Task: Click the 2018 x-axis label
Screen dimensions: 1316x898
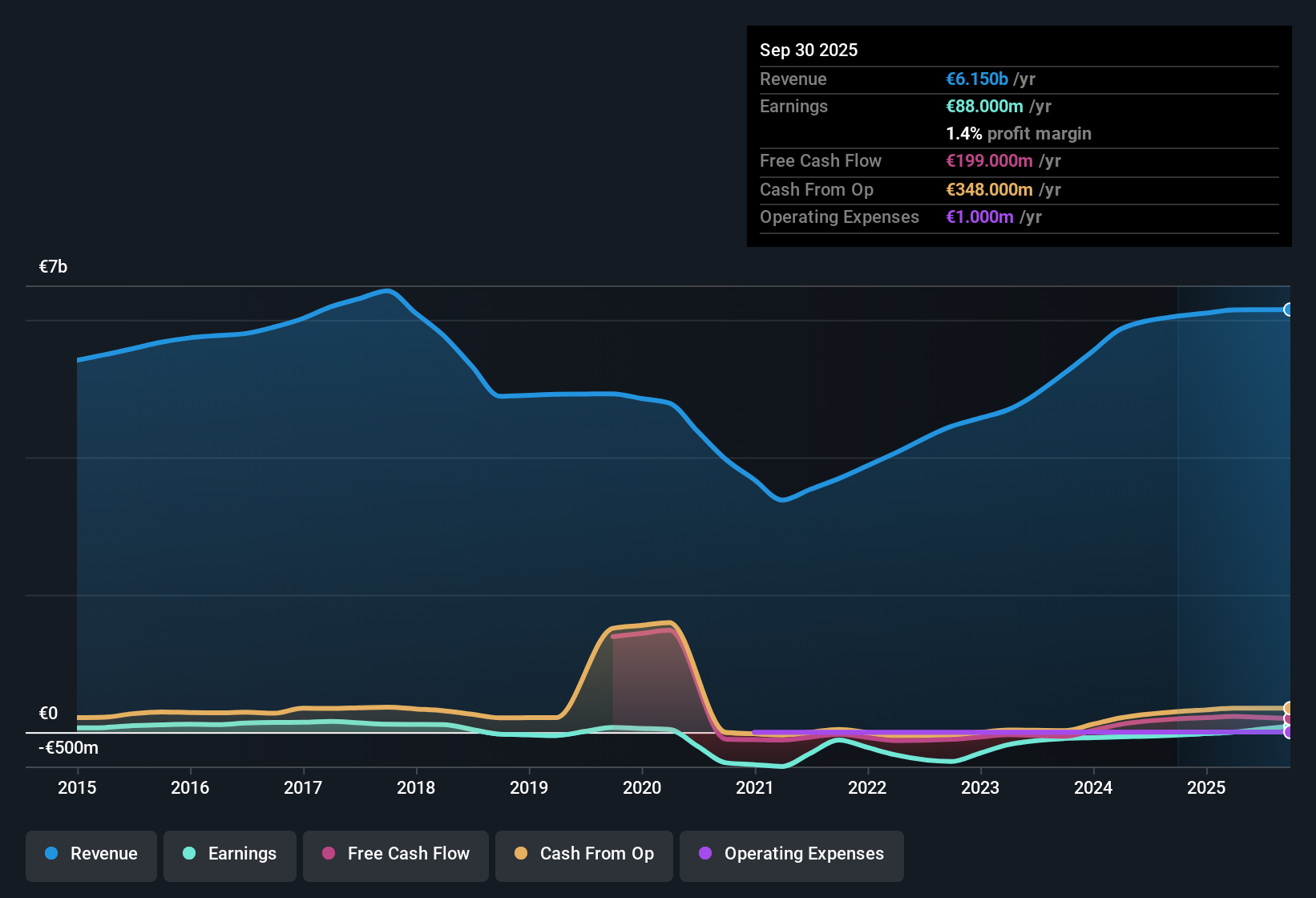Action: 416,788
